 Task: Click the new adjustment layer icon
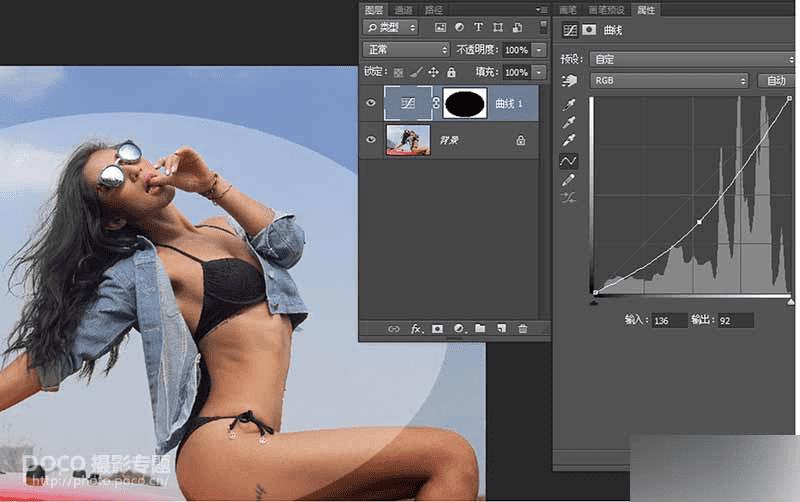pyautogui.click(x=459, y=328)
